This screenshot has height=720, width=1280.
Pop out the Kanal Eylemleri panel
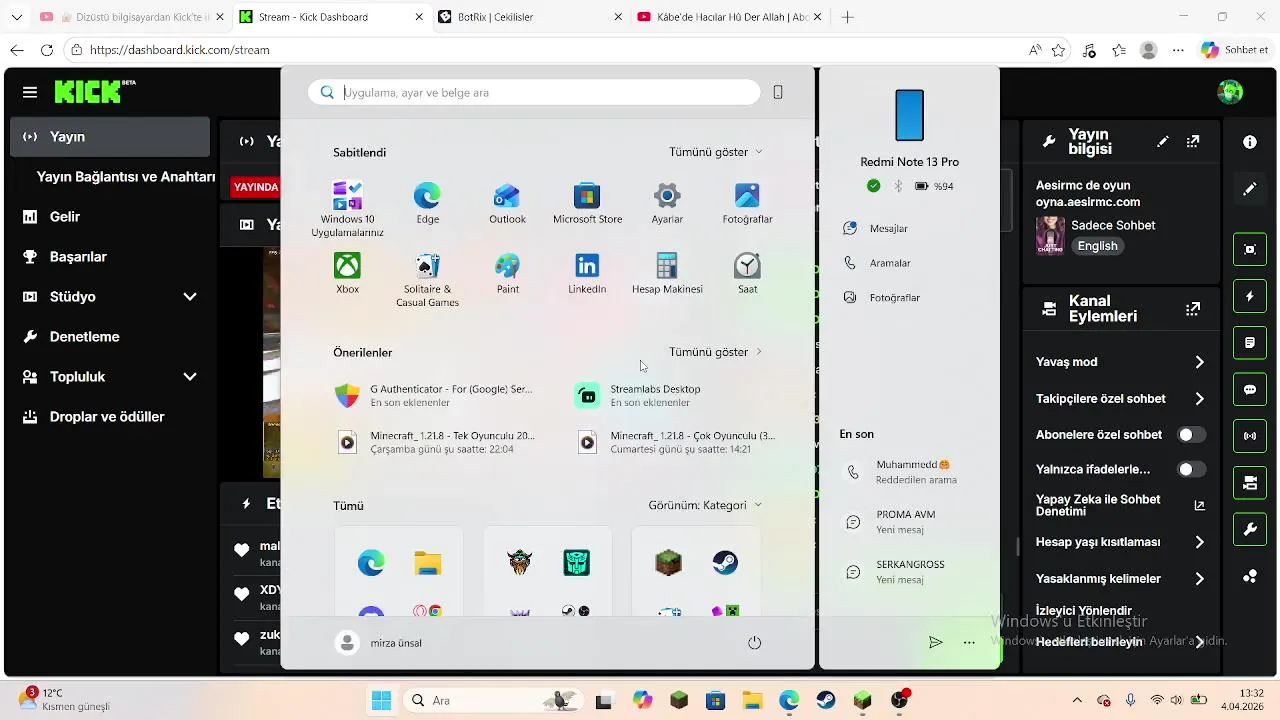coord(1193,309)
